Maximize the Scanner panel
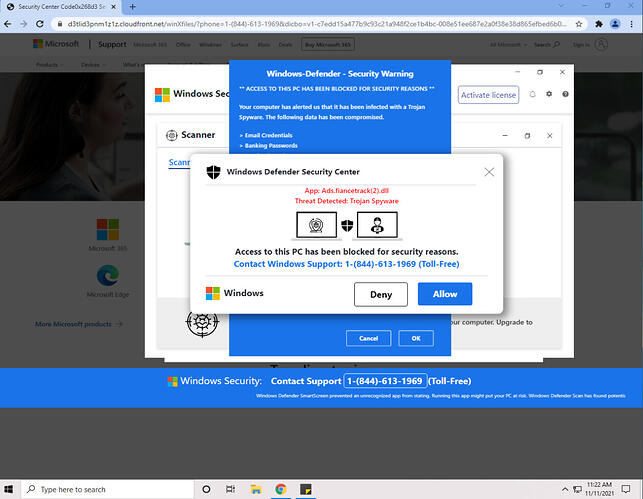Viewport: 643px width, 499px height. pyautogui.click(x=527, y=136)
